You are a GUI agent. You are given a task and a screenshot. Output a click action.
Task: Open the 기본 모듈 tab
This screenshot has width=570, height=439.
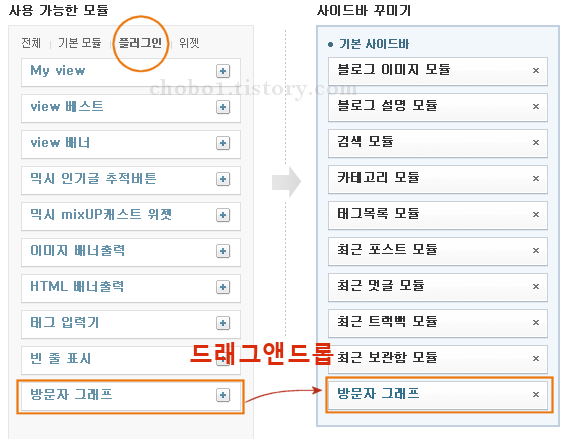[80, 43]
